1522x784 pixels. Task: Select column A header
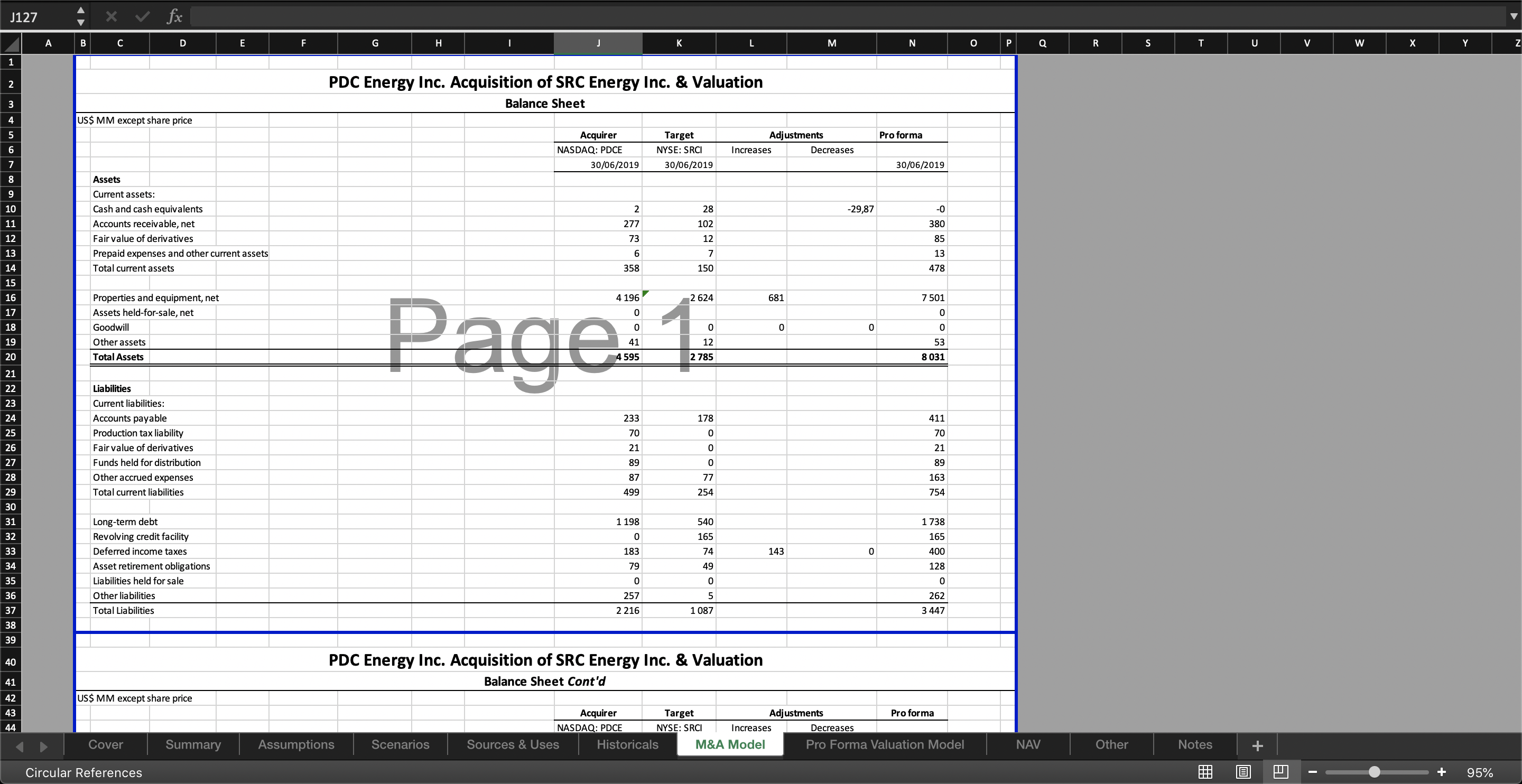(x=48, y=43)
